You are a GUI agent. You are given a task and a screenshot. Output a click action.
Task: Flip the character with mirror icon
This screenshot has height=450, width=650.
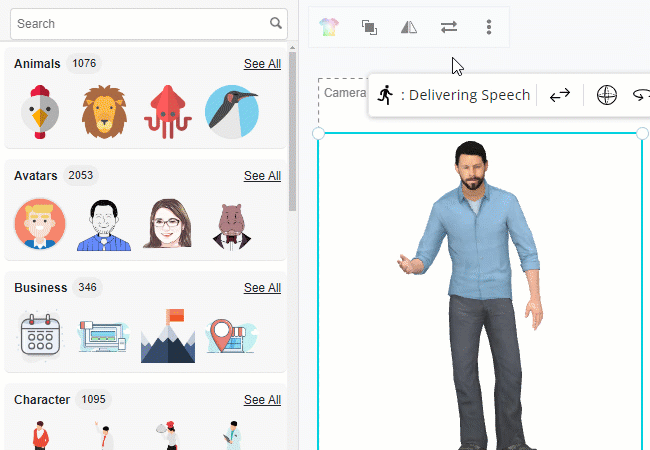click(x=409, y=27)
